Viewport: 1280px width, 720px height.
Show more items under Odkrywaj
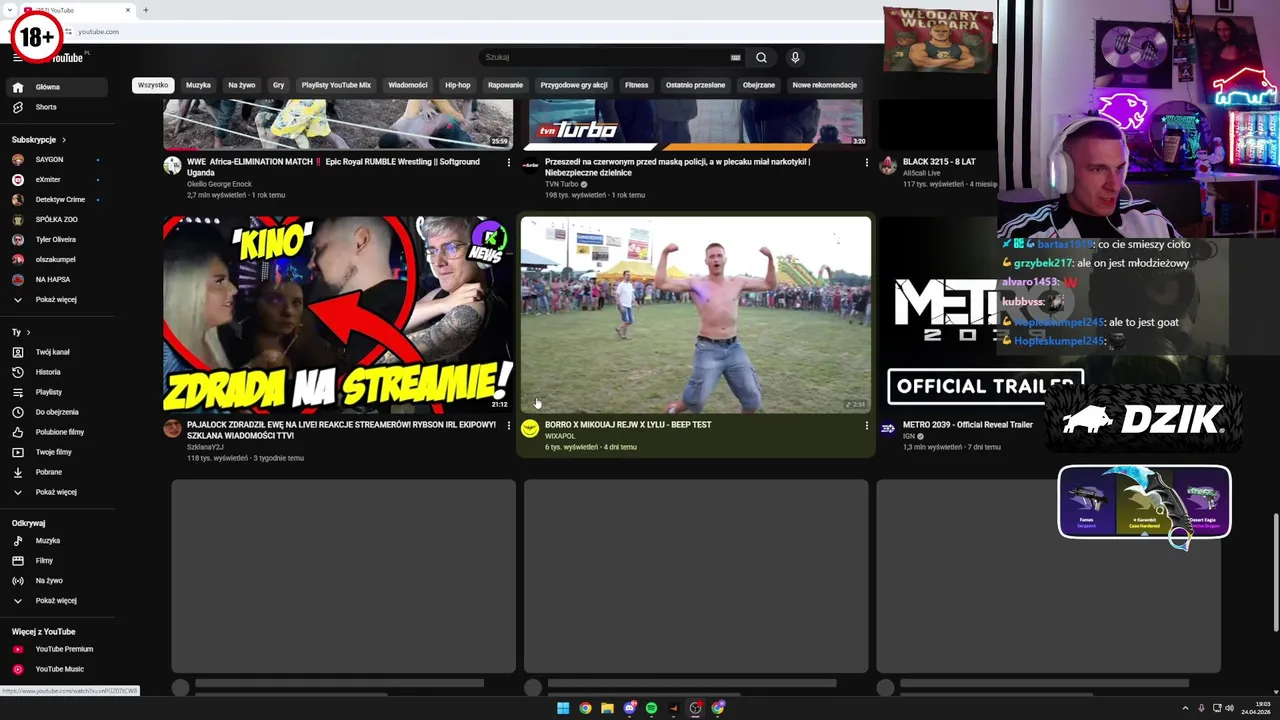click(56, 601)
